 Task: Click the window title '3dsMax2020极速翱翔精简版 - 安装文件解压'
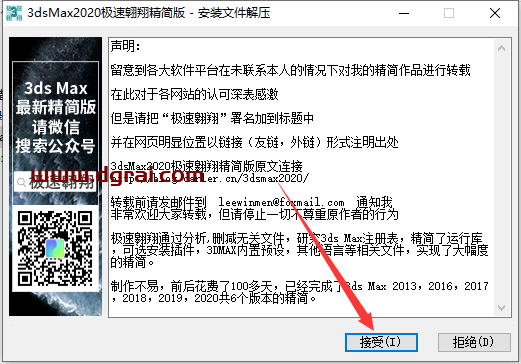149,13
